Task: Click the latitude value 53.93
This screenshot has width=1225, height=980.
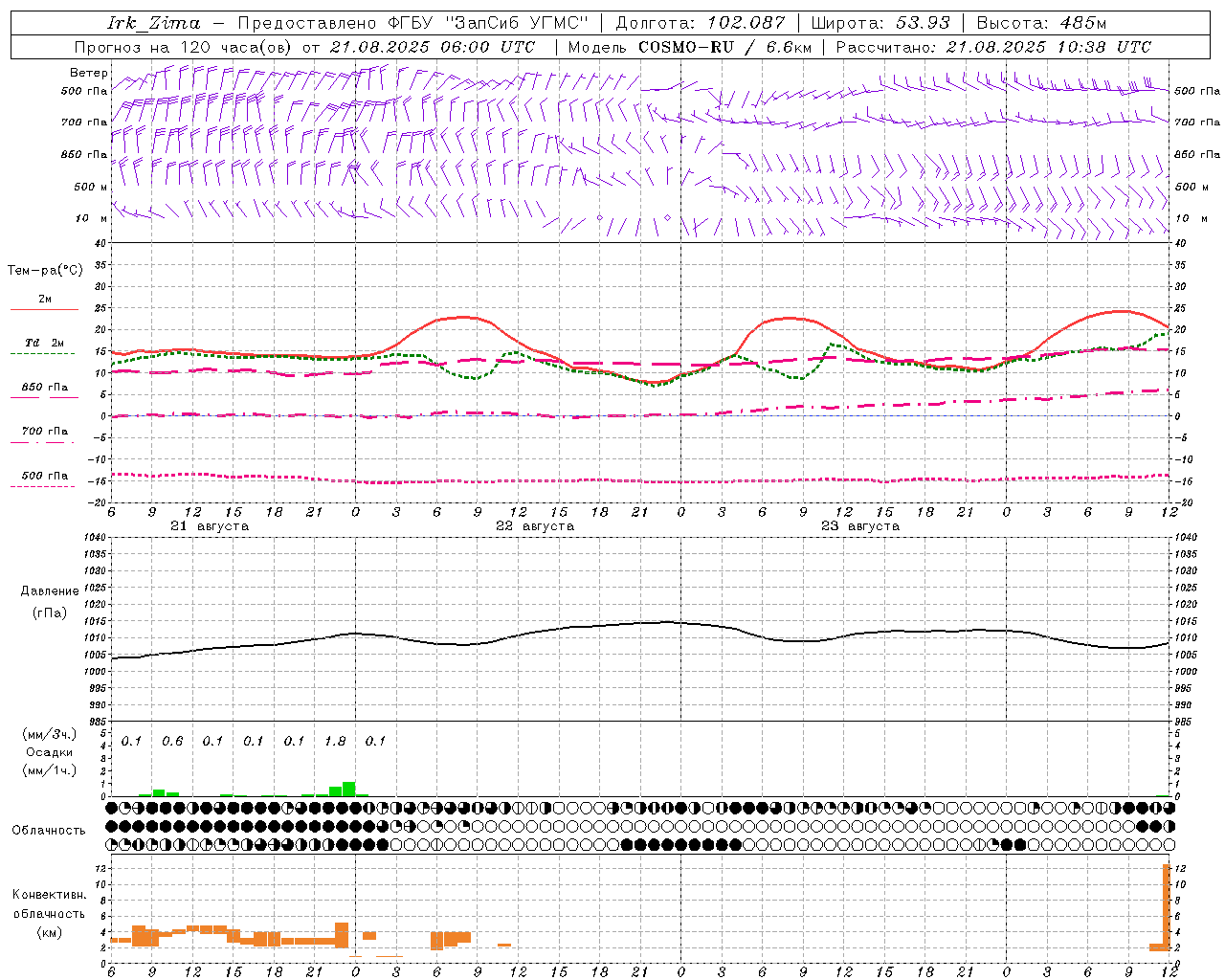Action: point(924,23)
